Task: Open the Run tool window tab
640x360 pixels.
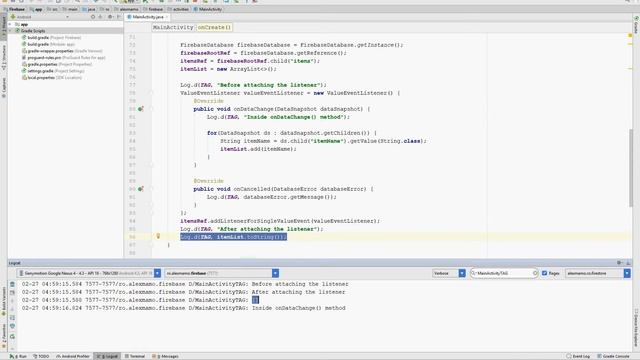Action: tap(18, 356)
